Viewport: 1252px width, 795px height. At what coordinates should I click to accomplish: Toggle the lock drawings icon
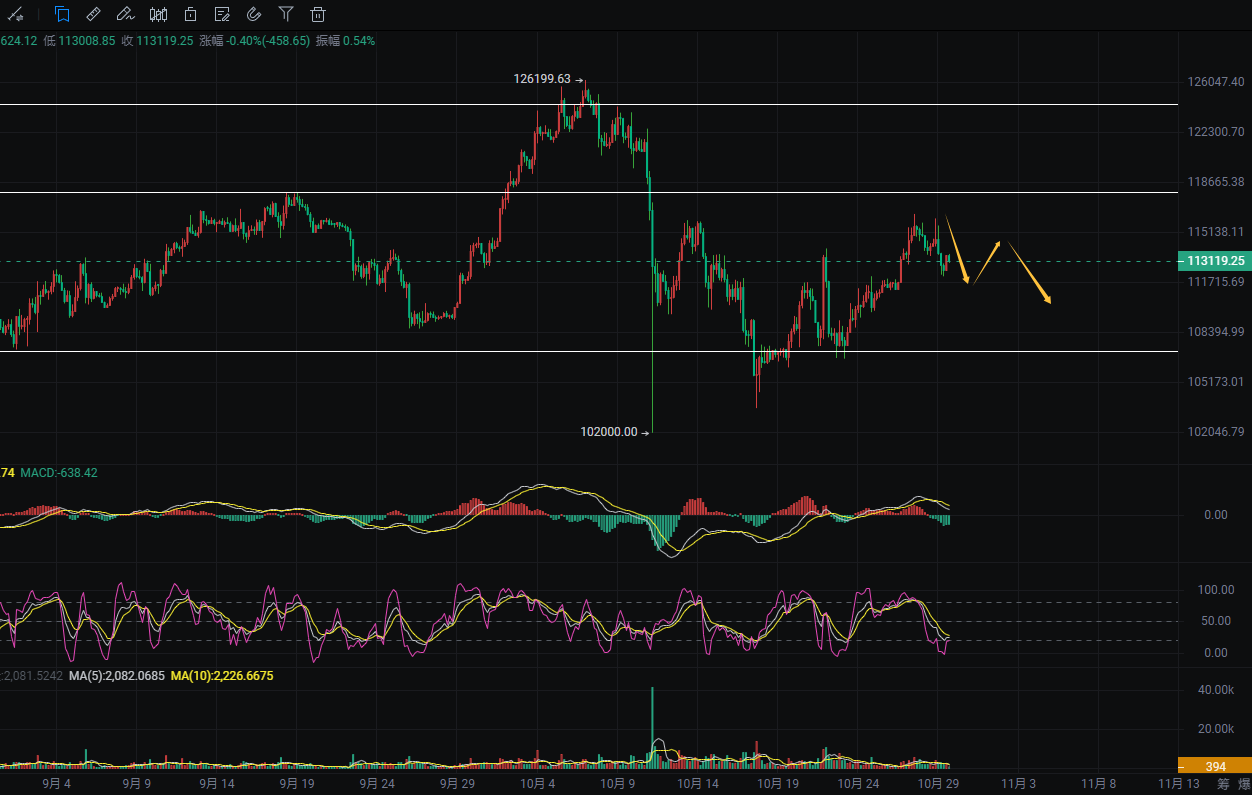click(x=190, y=14)
